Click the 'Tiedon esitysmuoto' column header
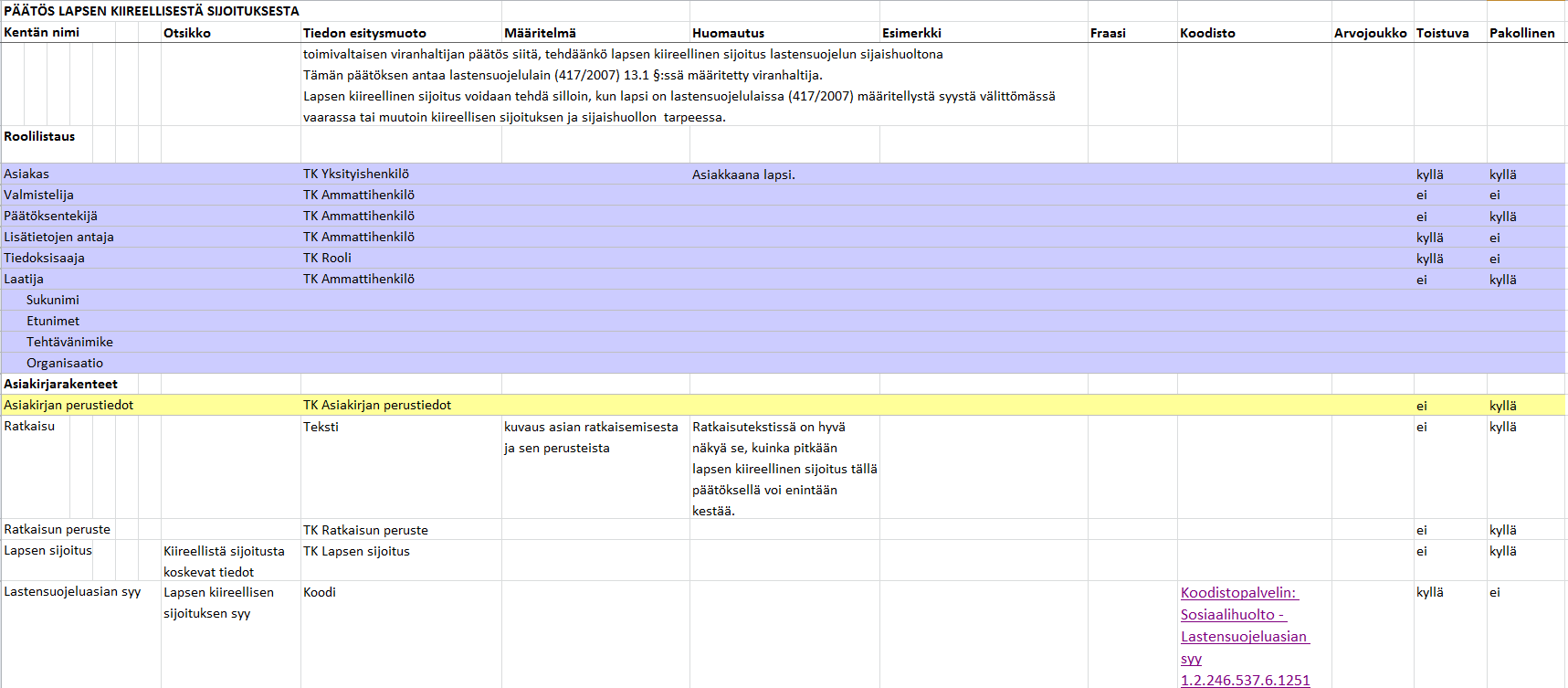 [x=364, y=33]
